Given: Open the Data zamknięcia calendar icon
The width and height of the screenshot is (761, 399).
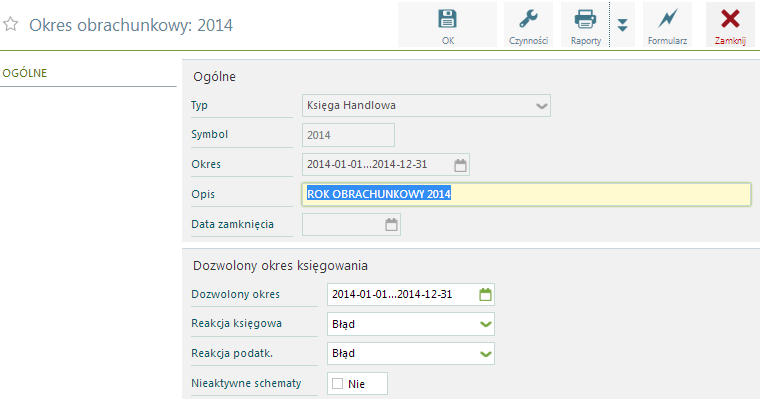Looking at the screenshot, I should tap(391, 225).
